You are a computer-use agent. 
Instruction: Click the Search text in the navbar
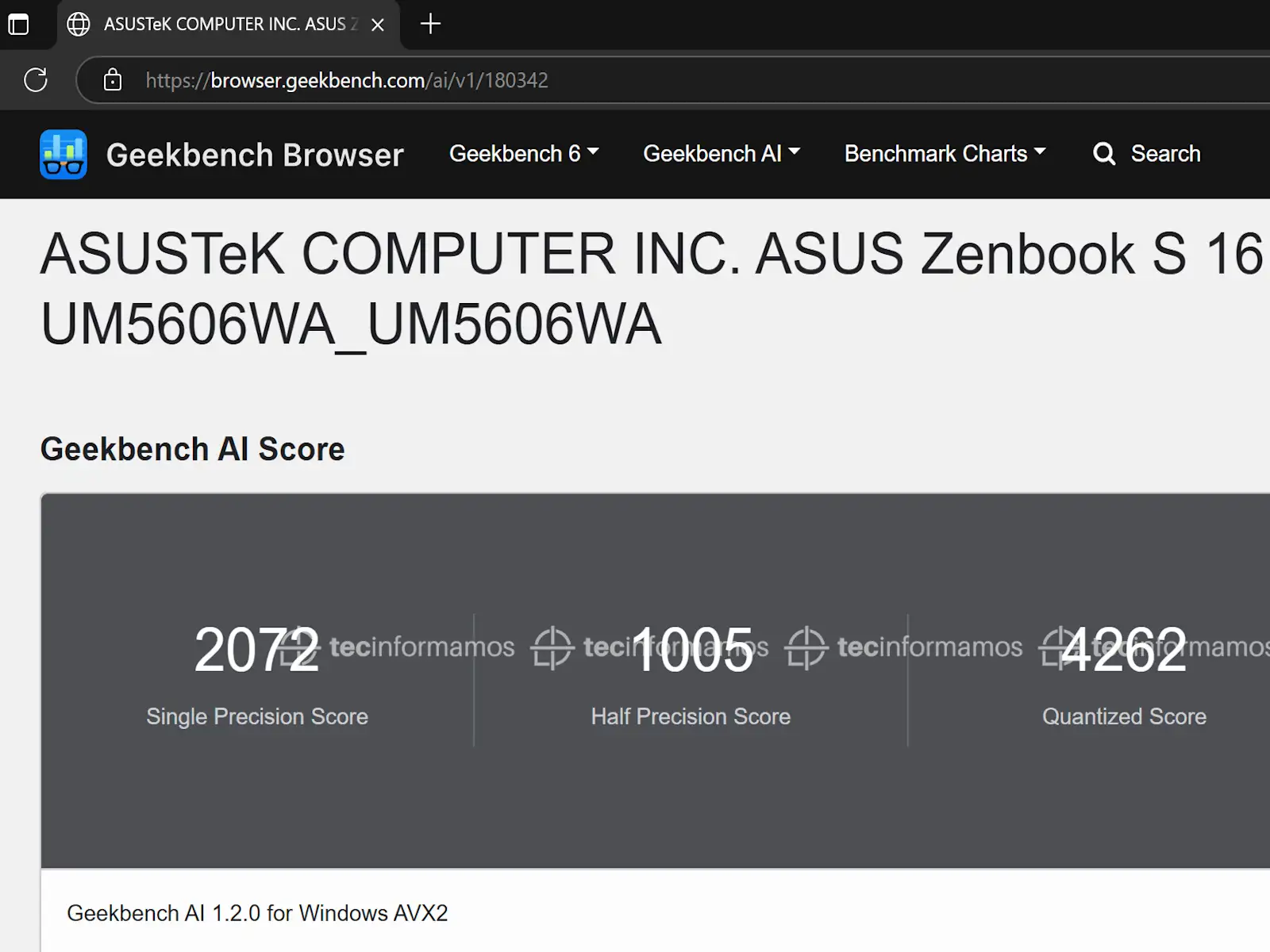pos(1165,154)
